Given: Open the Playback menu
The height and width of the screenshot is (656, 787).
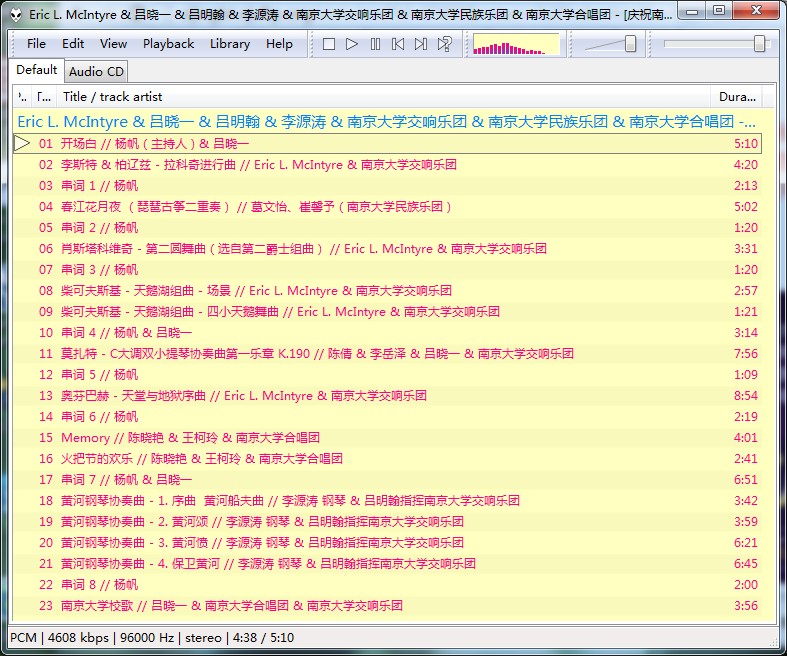Looking at the screenshot, I should click(x=168, y=44).
